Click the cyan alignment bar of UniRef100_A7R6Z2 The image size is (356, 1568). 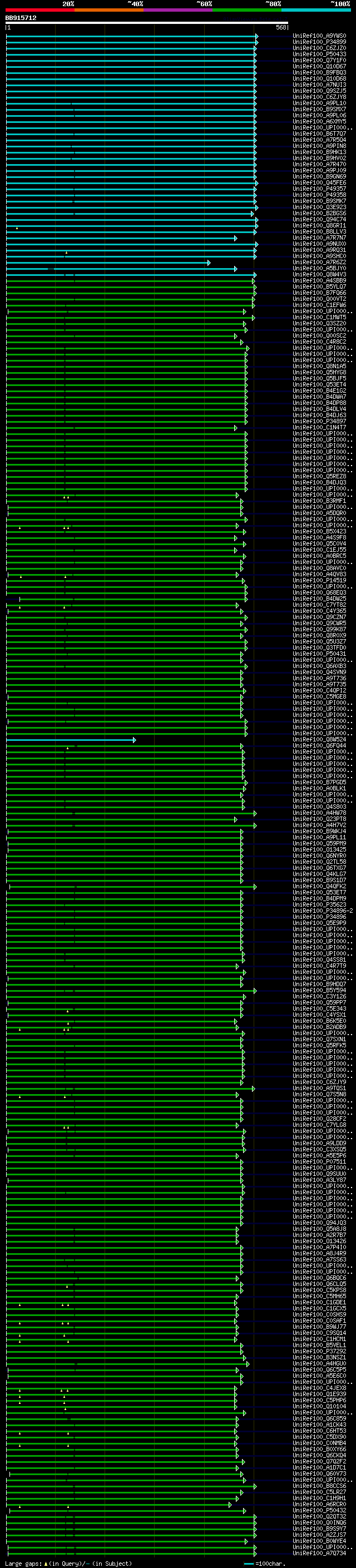click(x=108, y=263)
